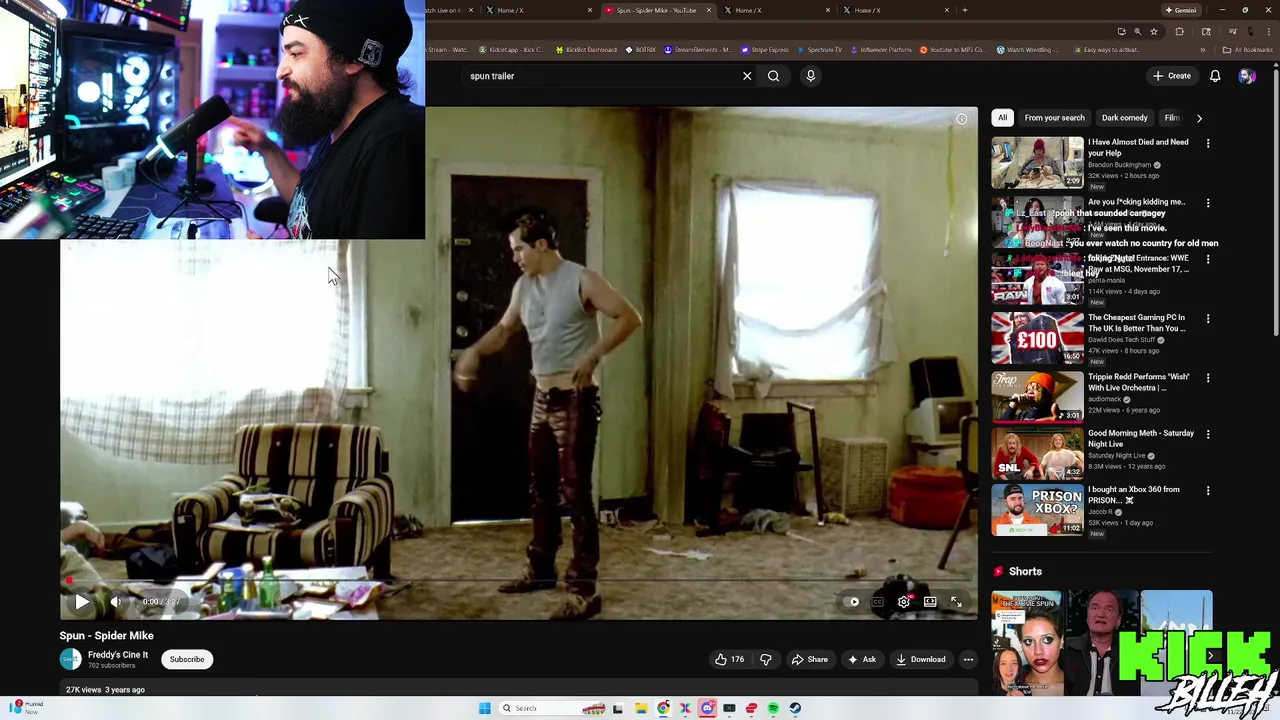Open options for 'Are you f*cking kidding me' video

1208,203
